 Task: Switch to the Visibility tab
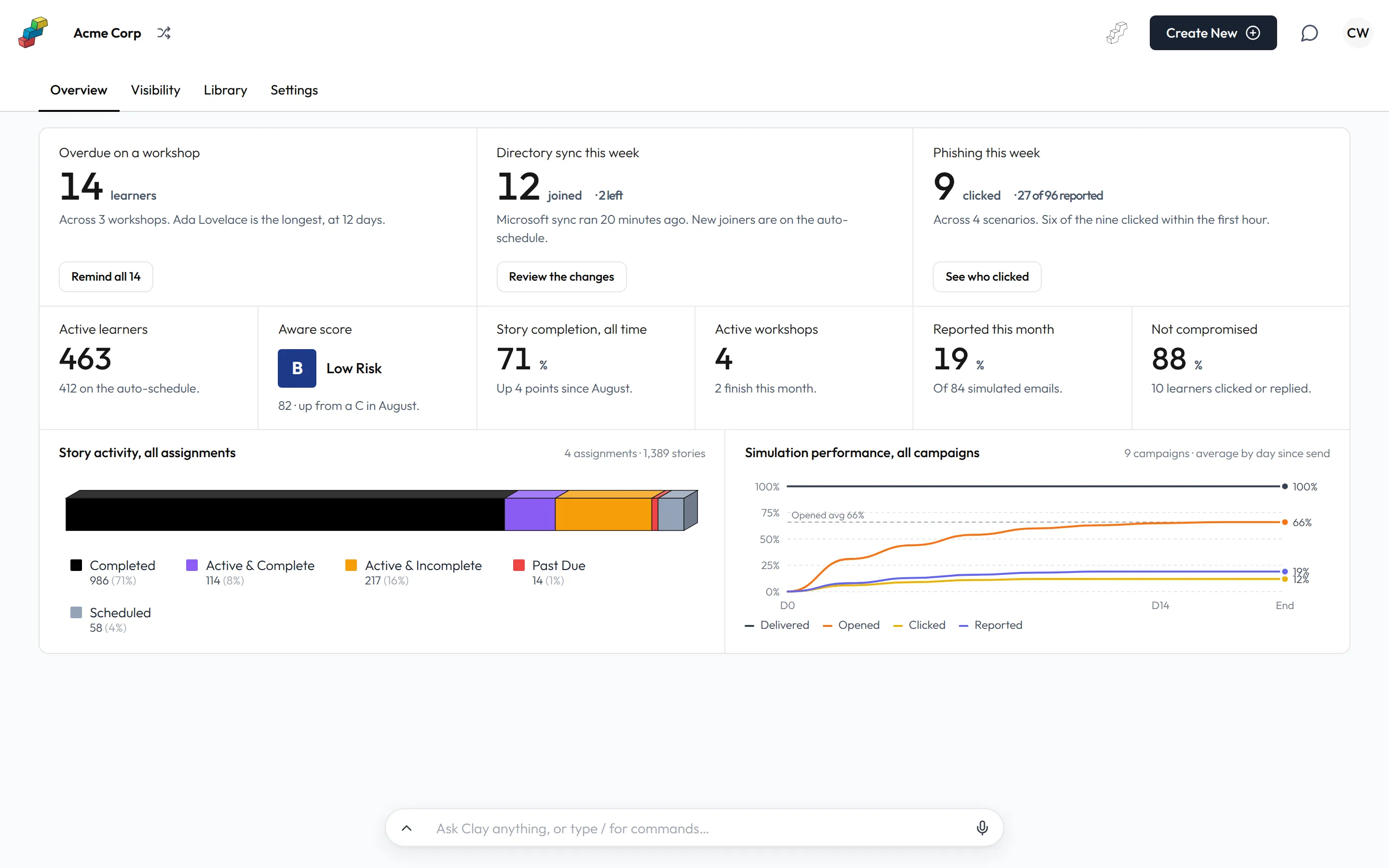(x=155, y=90)
